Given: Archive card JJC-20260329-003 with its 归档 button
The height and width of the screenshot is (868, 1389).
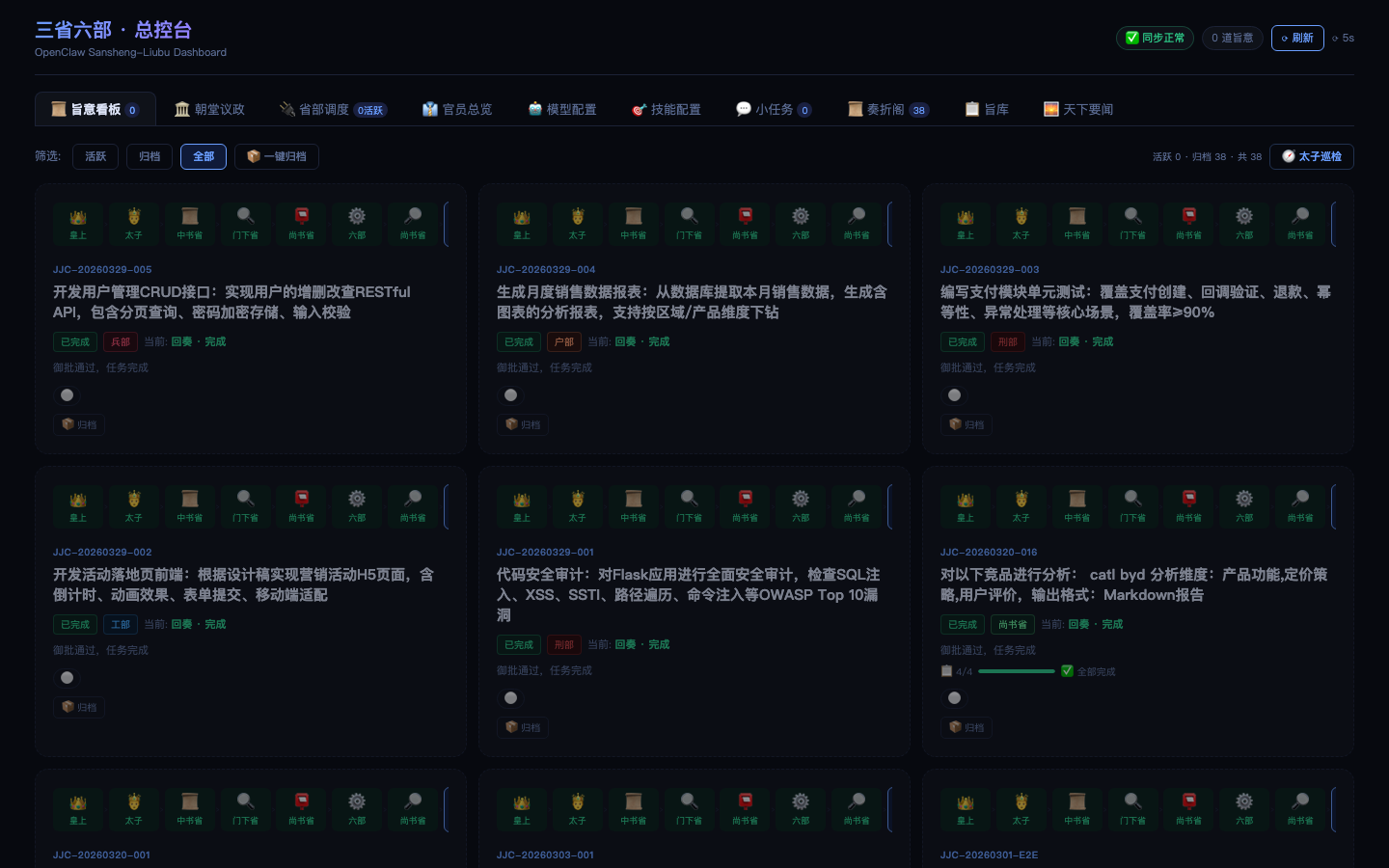Looking at the screenshot, I should point(967,424).
